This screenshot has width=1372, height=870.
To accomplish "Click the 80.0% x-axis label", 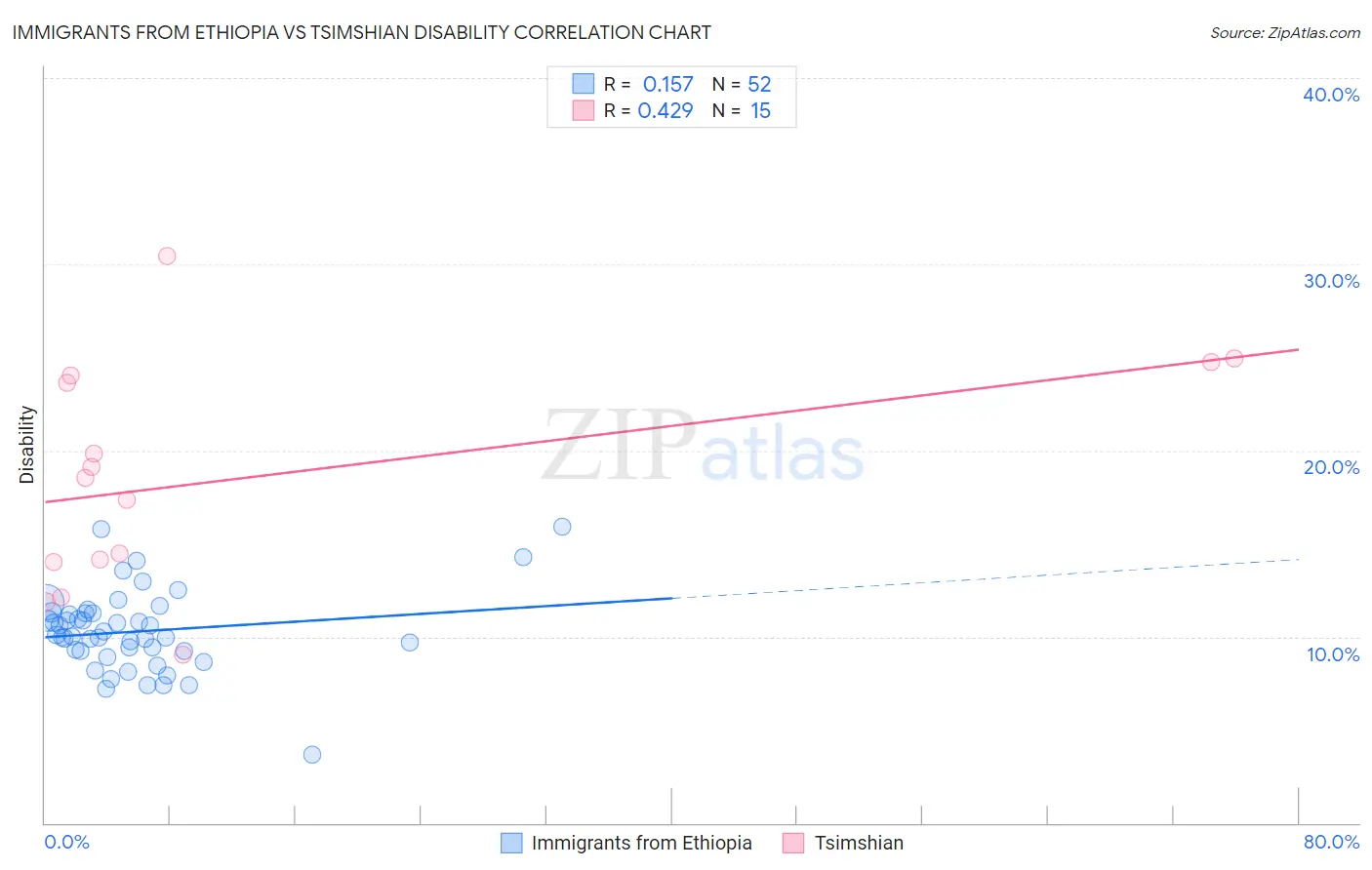I will (1331, 842).
